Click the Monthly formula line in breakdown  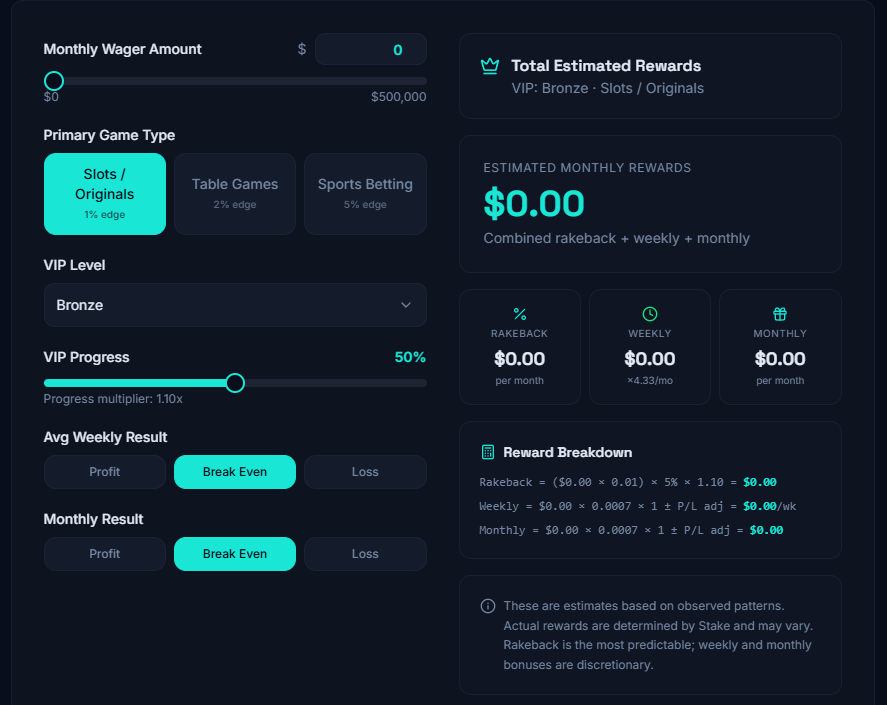tap(631, 530)
